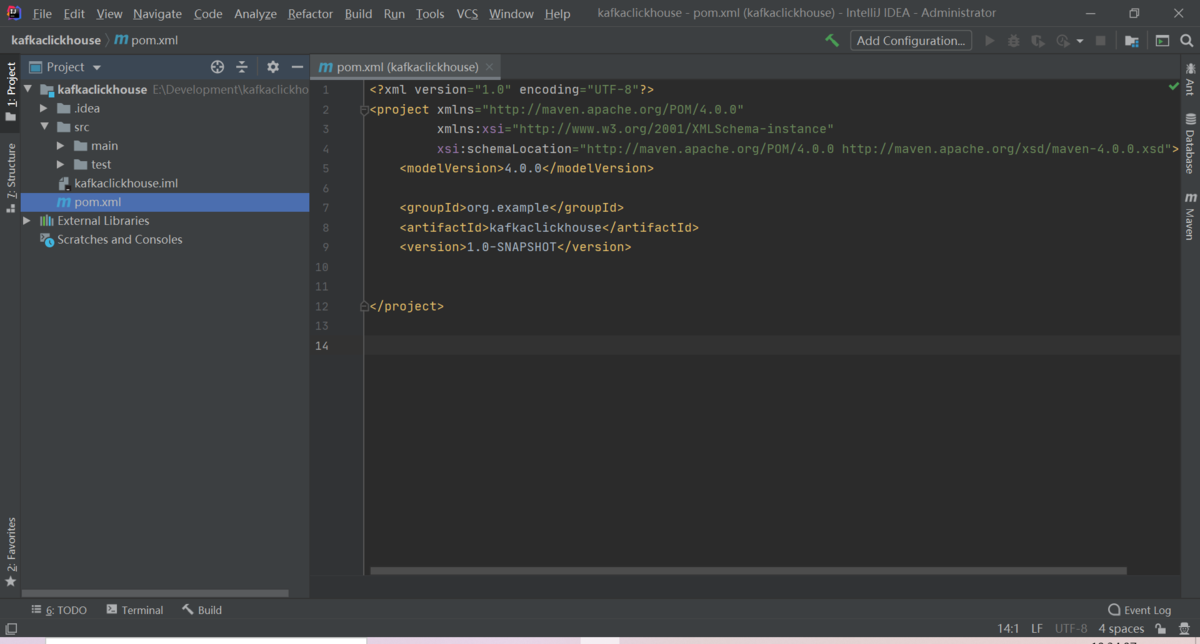Toggle the Favorites tool window side tab
This screenshot has width=1200, height=644.
pos(11,552)
